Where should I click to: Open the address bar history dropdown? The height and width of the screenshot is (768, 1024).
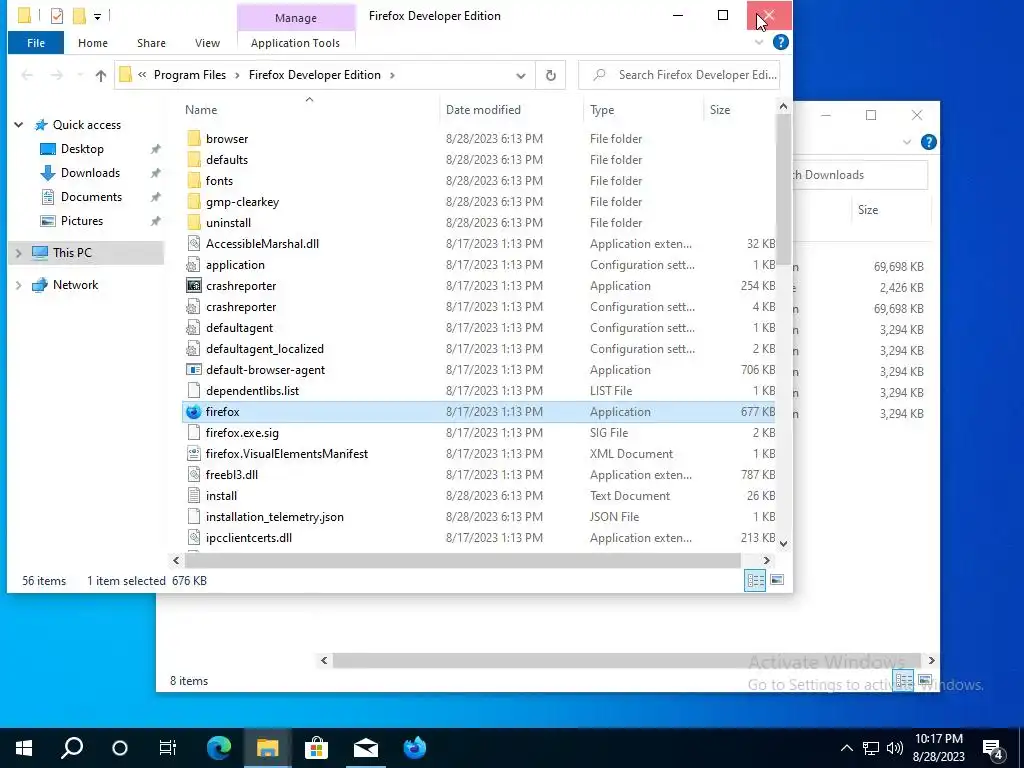[x=520, y=76]
